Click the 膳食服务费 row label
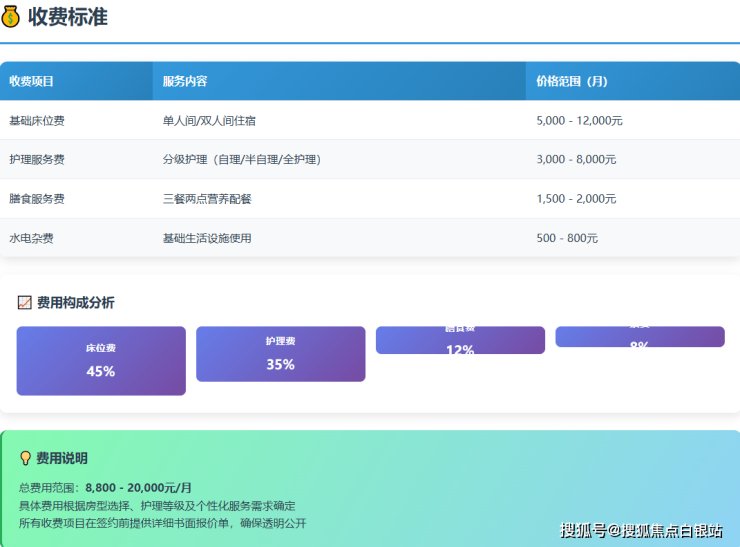This screenshot has height=547, width=740. pyautogui.click(x=37, y=199)
